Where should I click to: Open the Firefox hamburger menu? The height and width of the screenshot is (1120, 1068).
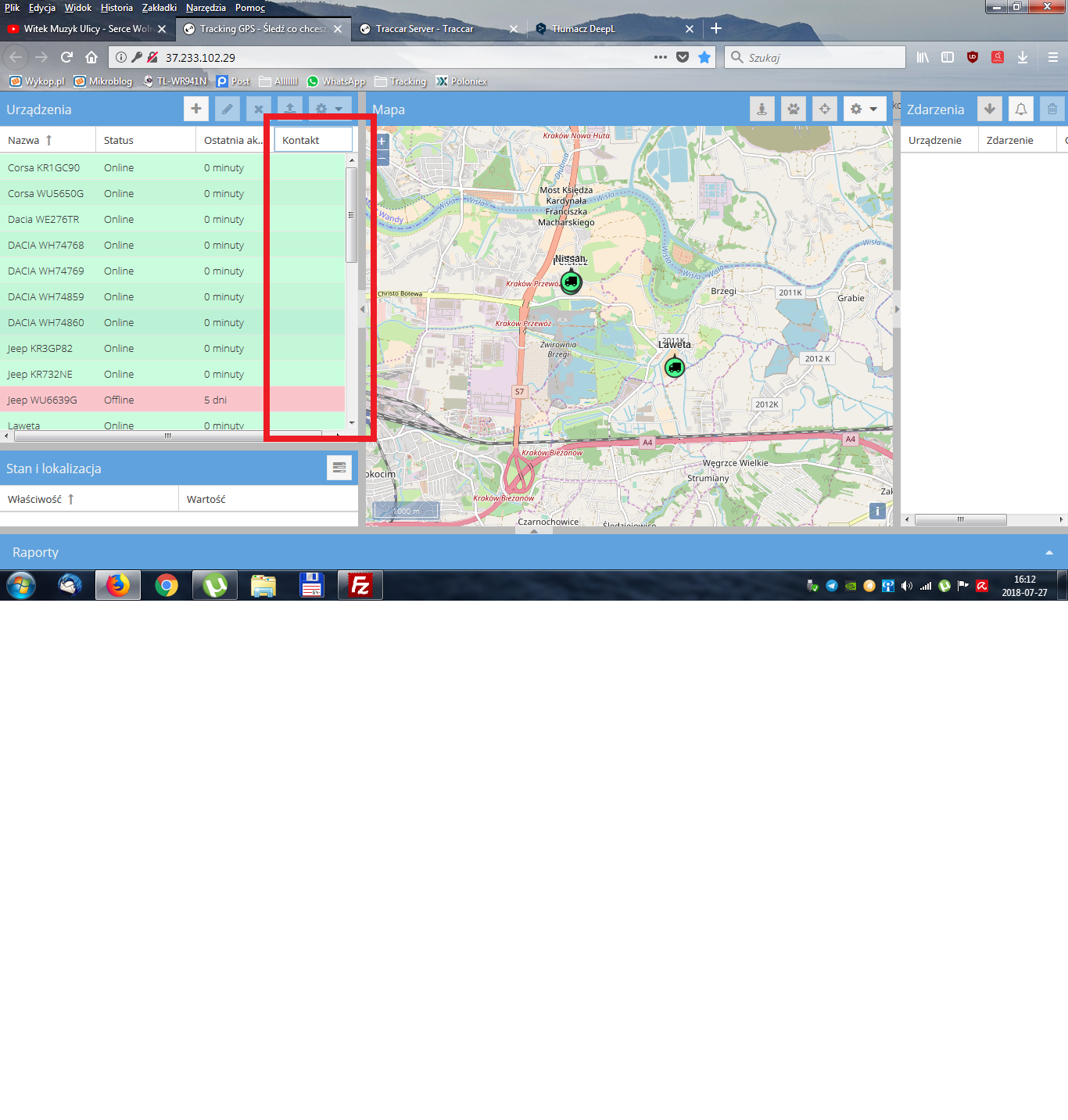[x=1053, y=57]
